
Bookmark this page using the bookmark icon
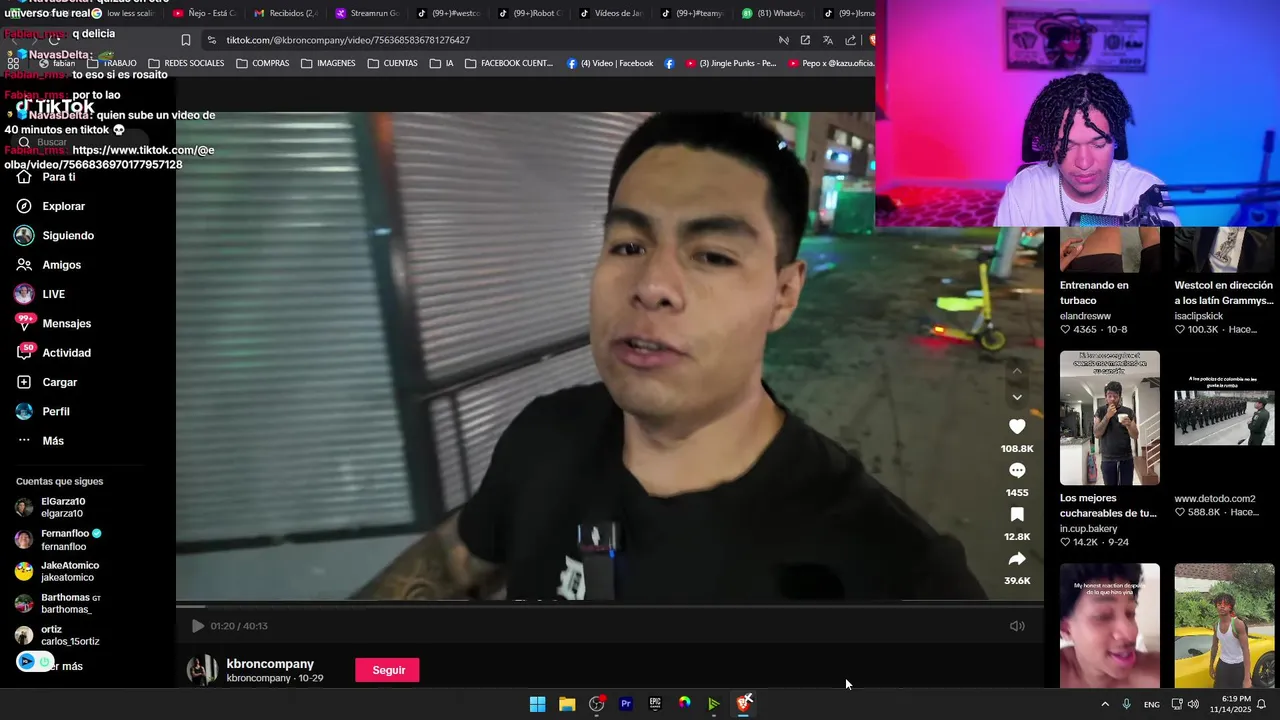[x=186, y=40]
